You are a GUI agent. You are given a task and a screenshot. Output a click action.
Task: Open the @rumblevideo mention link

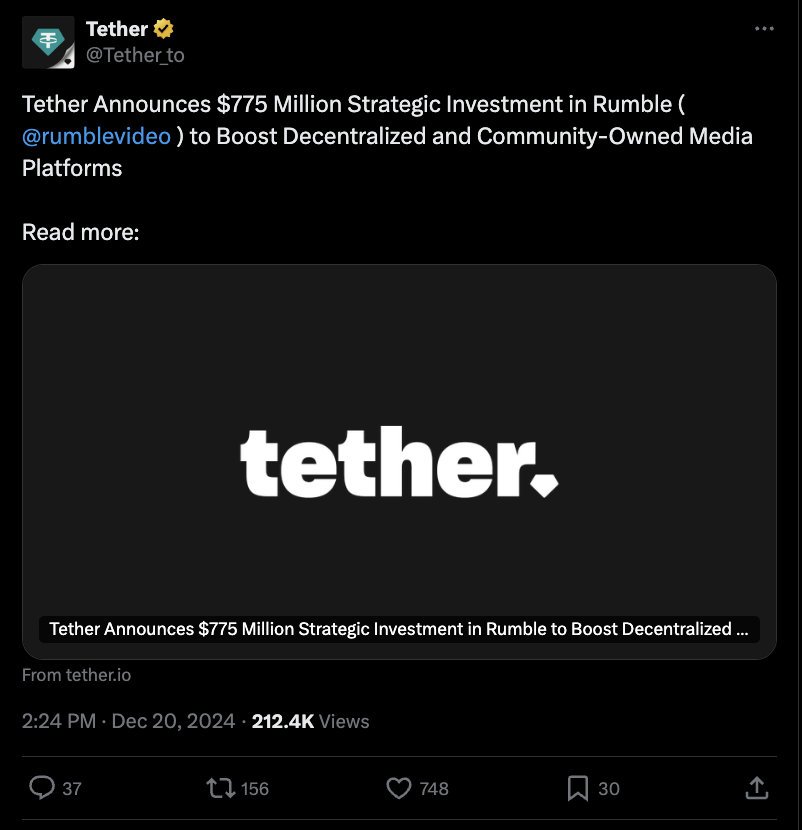coord(96,136)
